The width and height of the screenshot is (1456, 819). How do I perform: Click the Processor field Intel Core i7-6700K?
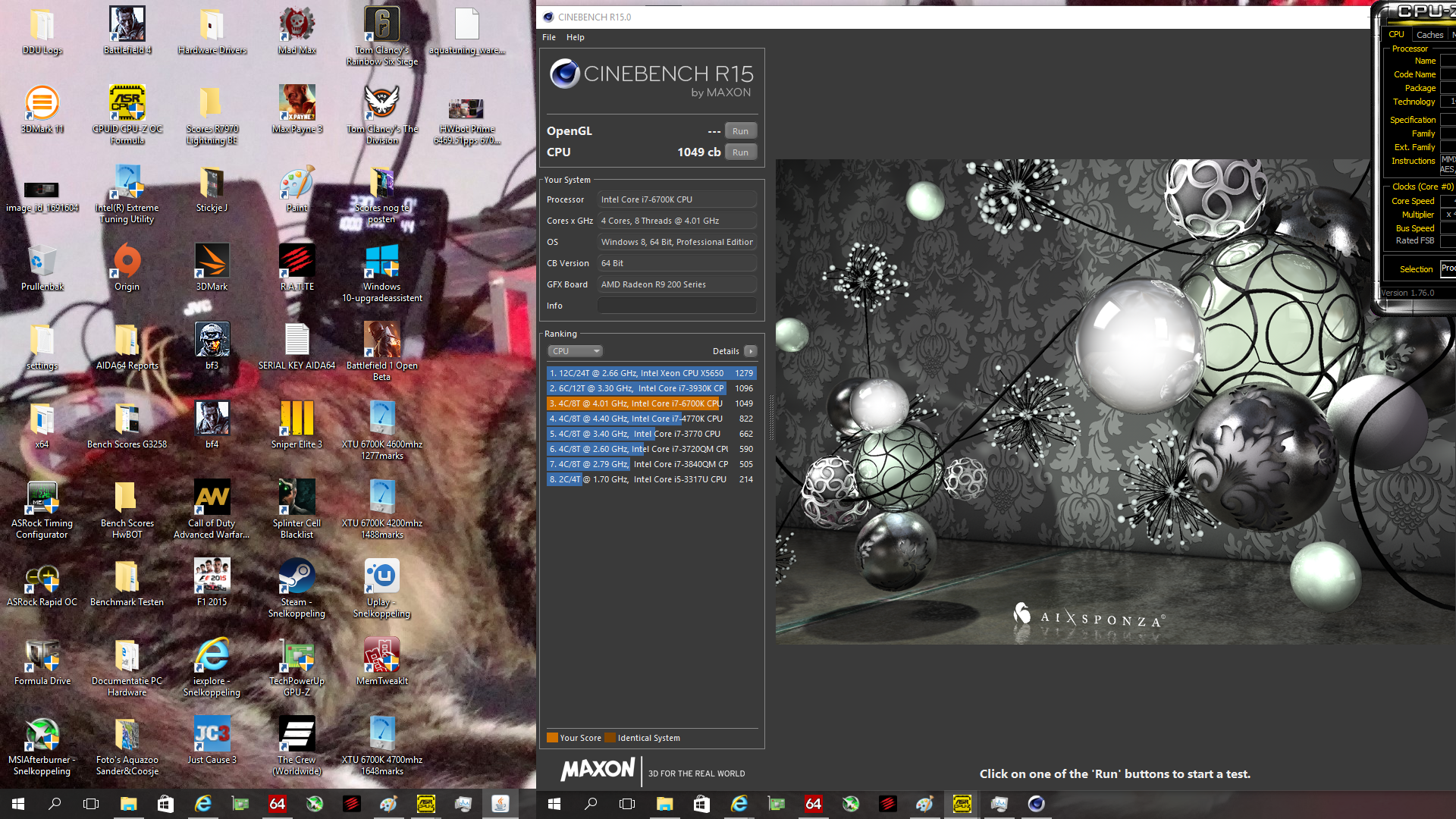(677, 199)
